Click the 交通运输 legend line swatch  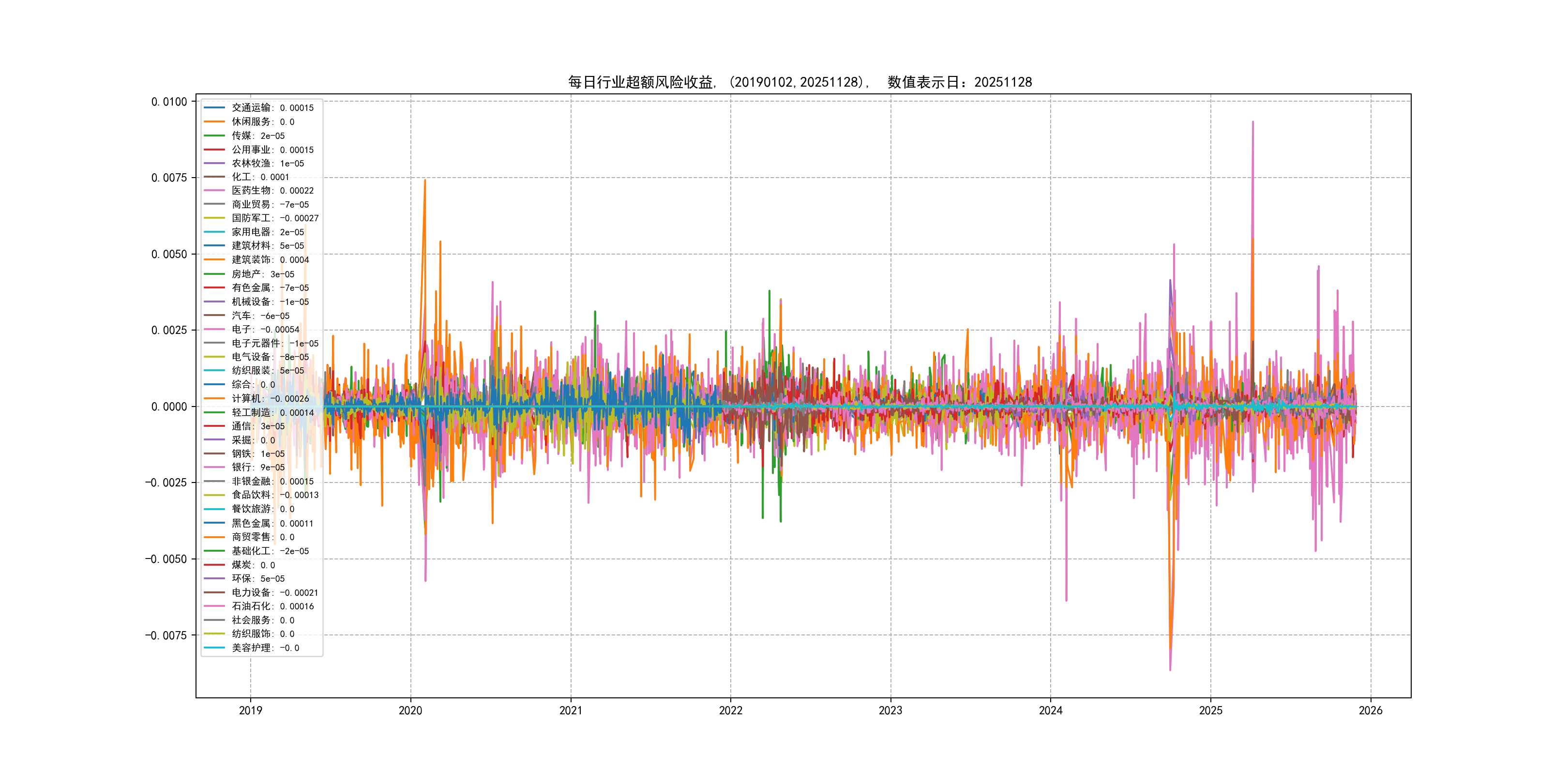(x=214, y=108)
